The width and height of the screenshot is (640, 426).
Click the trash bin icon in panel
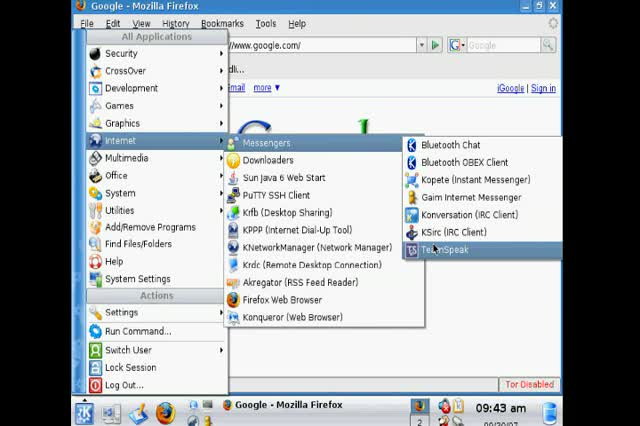tap(549, 413)
